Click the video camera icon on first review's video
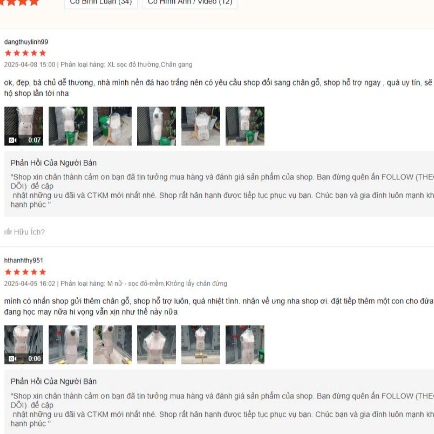This screenshot has height=434, width=434. (12, 140)
